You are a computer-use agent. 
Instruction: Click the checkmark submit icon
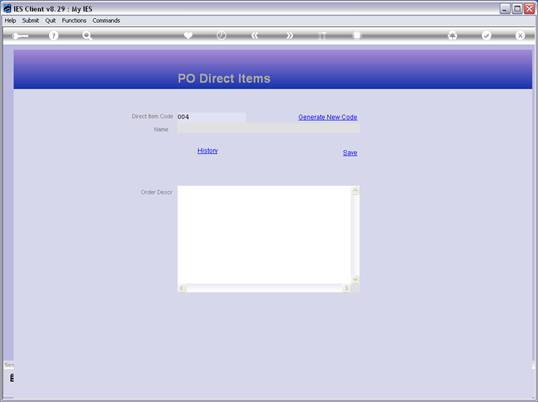pos(486,35)
